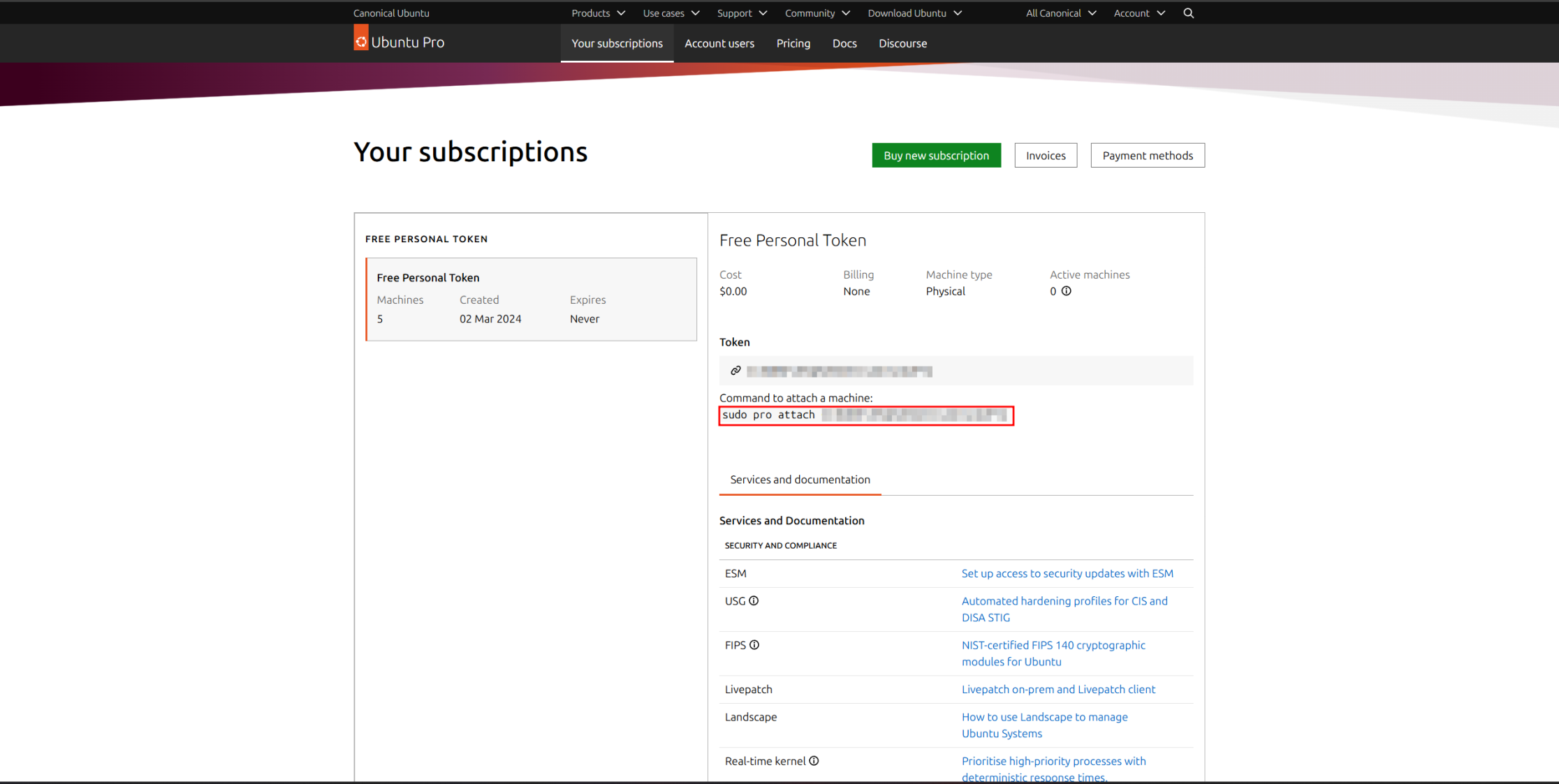Click the Livepatch service row label
This screenshot has height=784, width=1559.
tap(748, 689)
